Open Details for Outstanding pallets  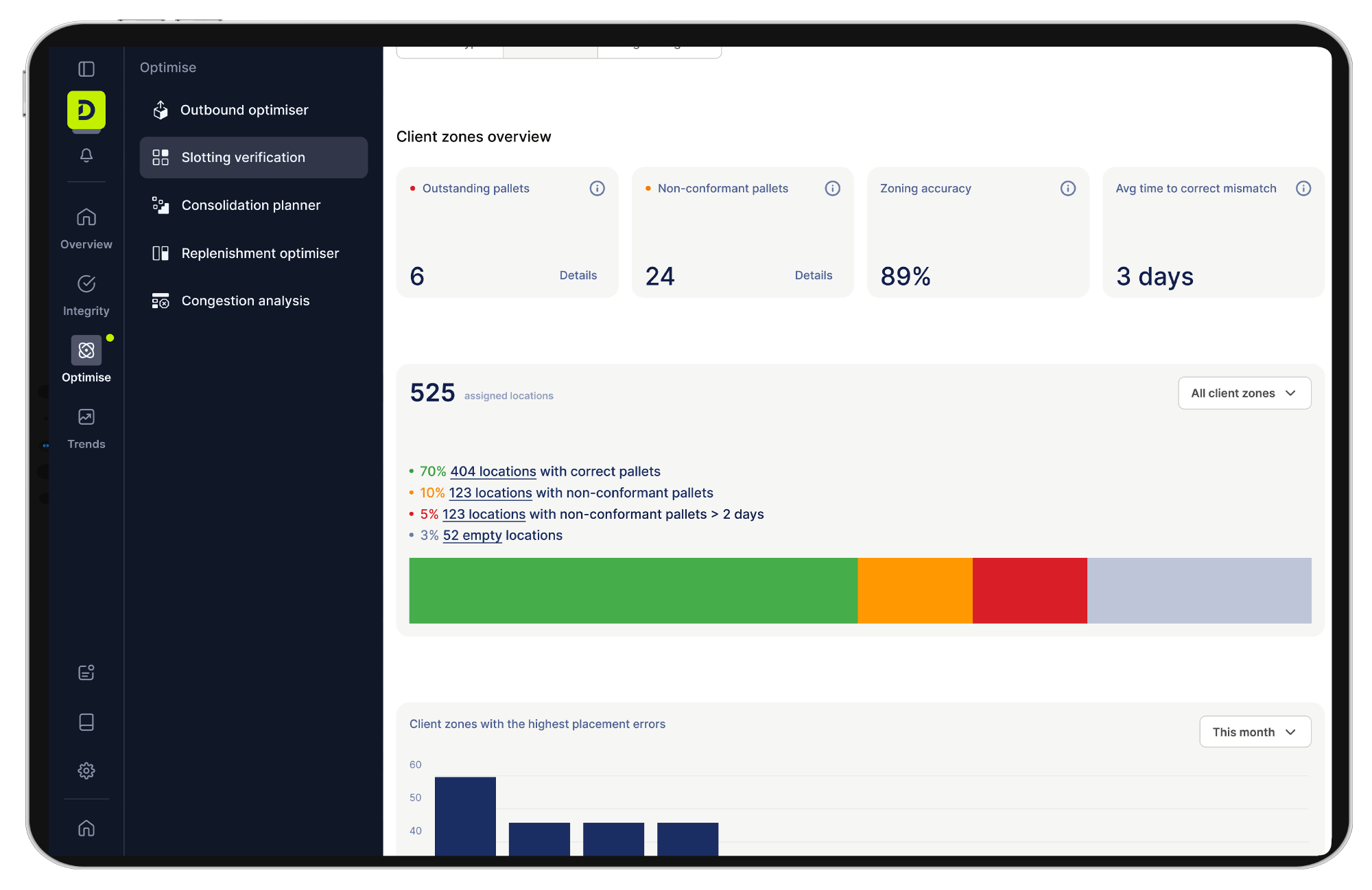[578, 275]
